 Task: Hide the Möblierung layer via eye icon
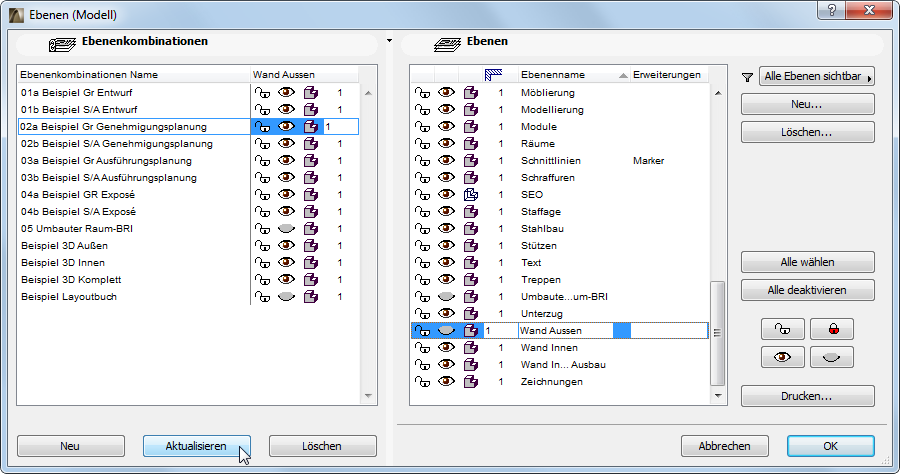[x=447, y=92]
